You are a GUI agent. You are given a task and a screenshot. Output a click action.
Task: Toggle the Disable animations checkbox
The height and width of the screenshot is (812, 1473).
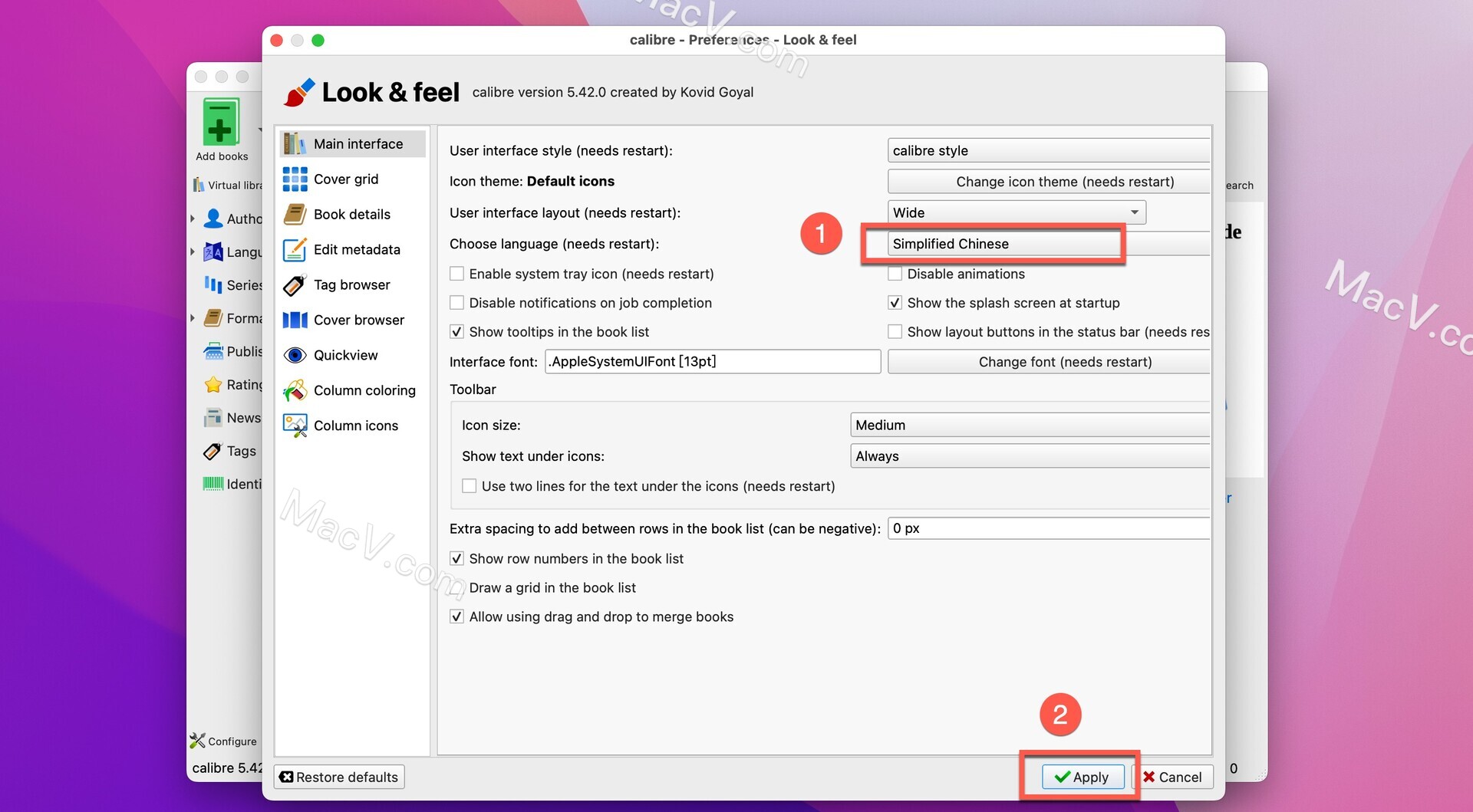(x=895, y=274)
